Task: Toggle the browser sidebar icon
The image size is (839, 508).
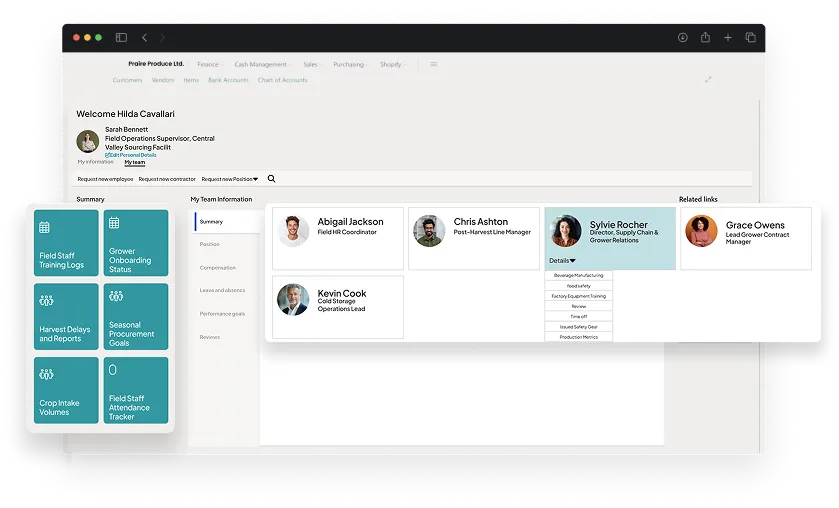Action: 121,37
